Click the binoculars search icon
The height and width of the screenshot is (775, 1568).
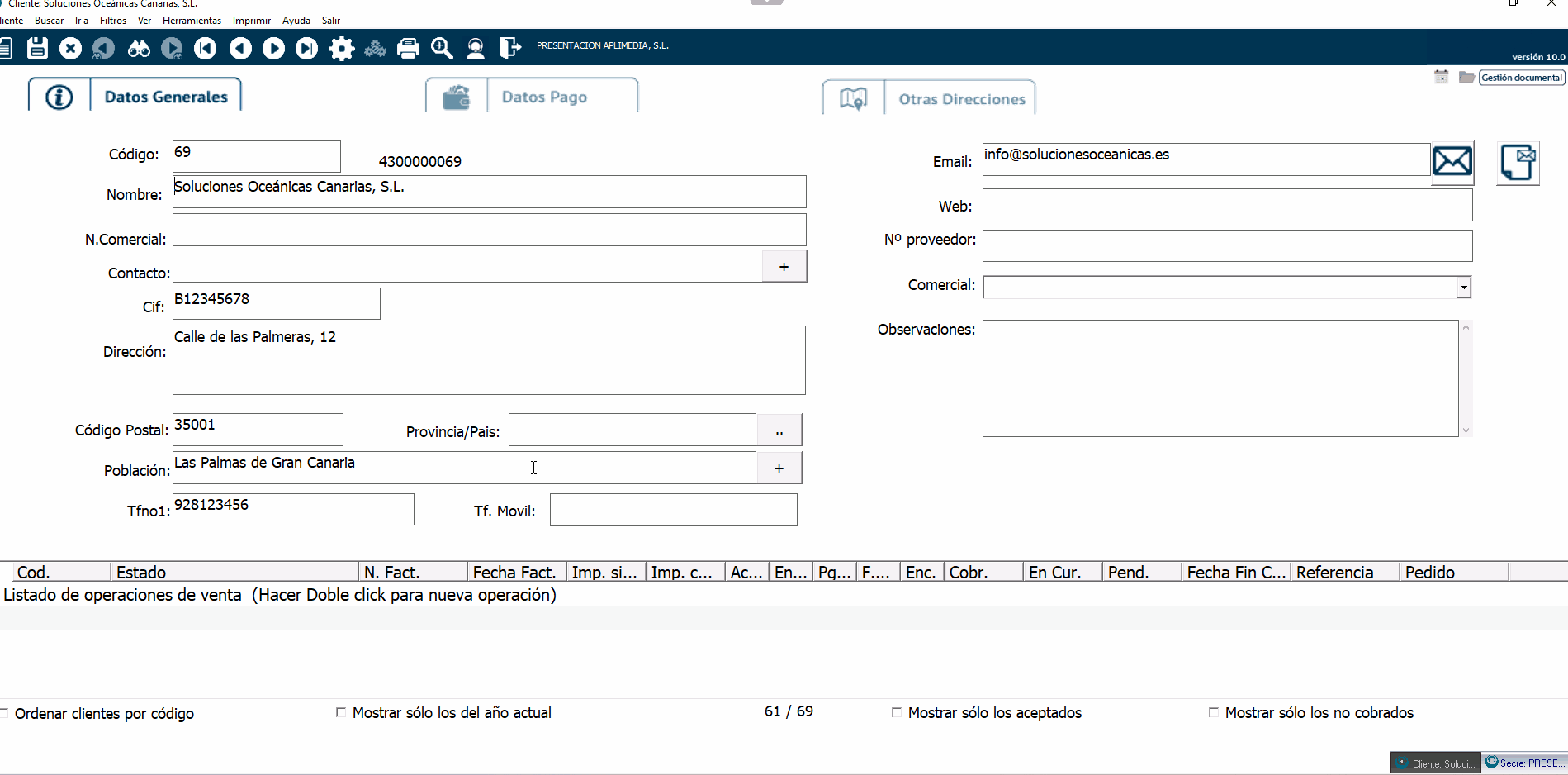139,49
